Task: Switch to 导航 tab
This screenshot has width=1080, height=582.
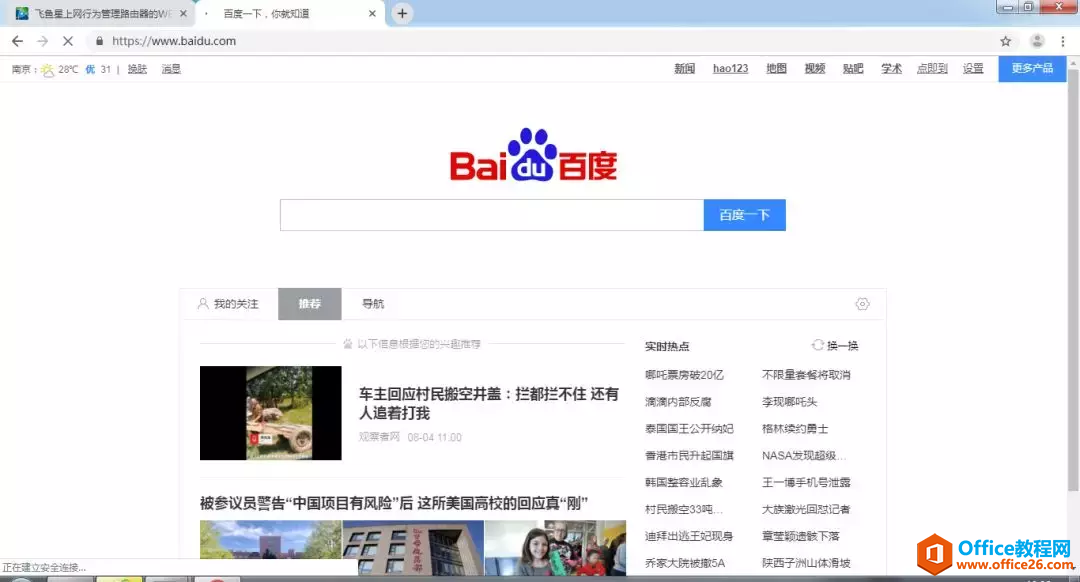Action: (373, 304)
